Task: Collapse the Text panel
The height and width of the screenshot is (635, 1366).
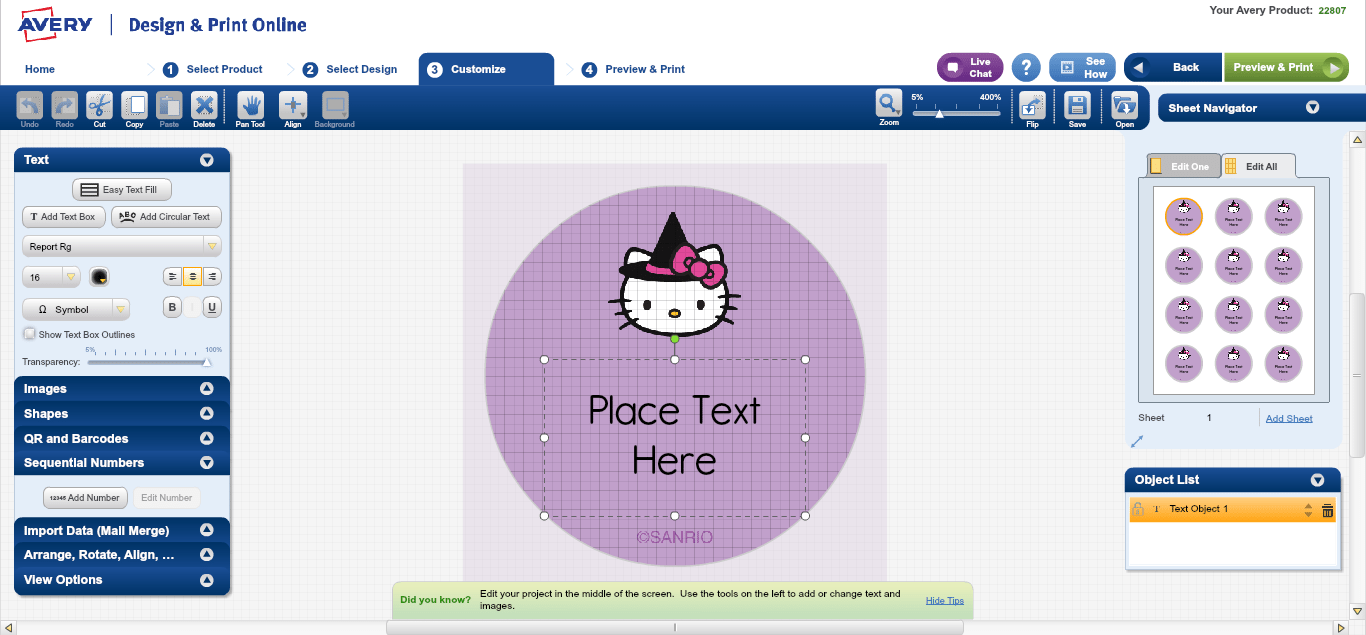Action: pyautogui.click(x=207, y=160)
